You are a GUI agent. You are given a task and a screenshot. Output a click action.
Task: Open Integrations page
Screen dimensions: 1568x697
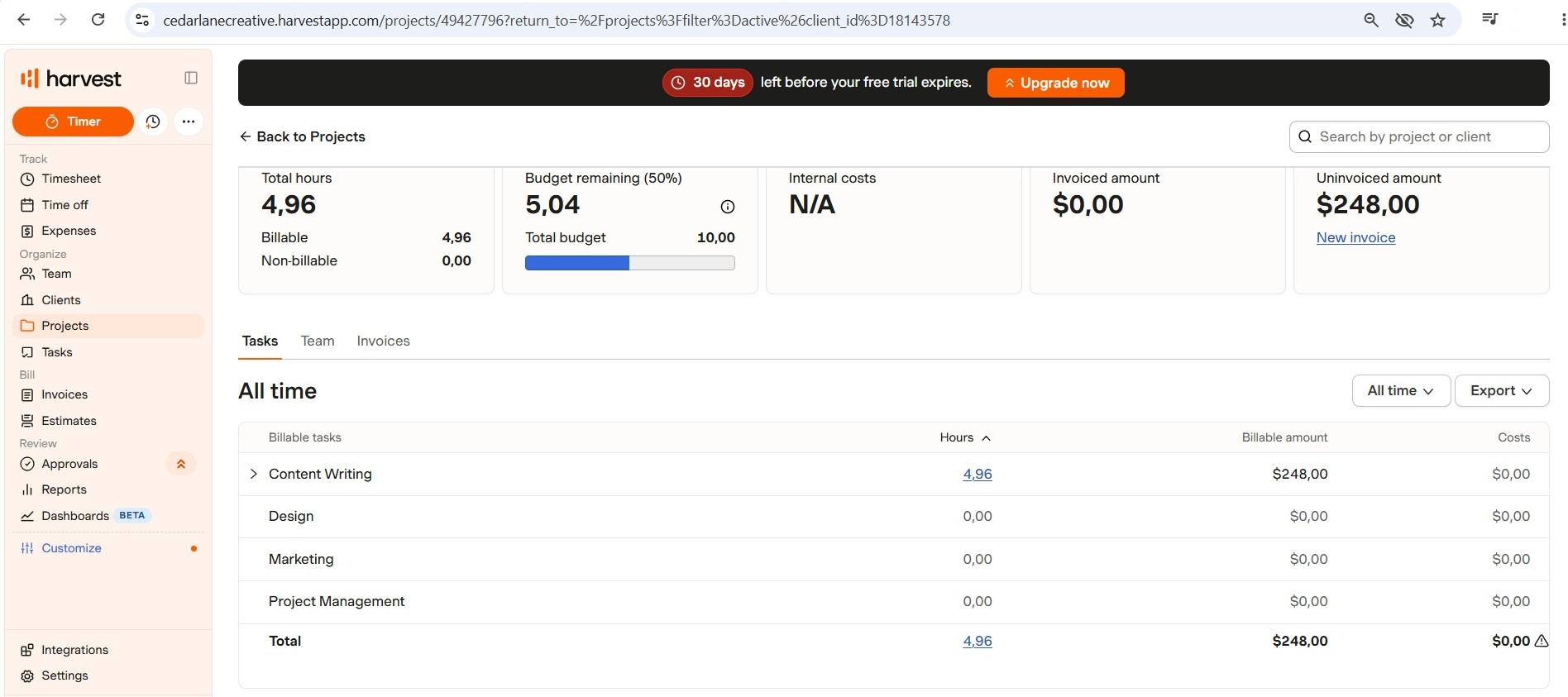point(108,650)
